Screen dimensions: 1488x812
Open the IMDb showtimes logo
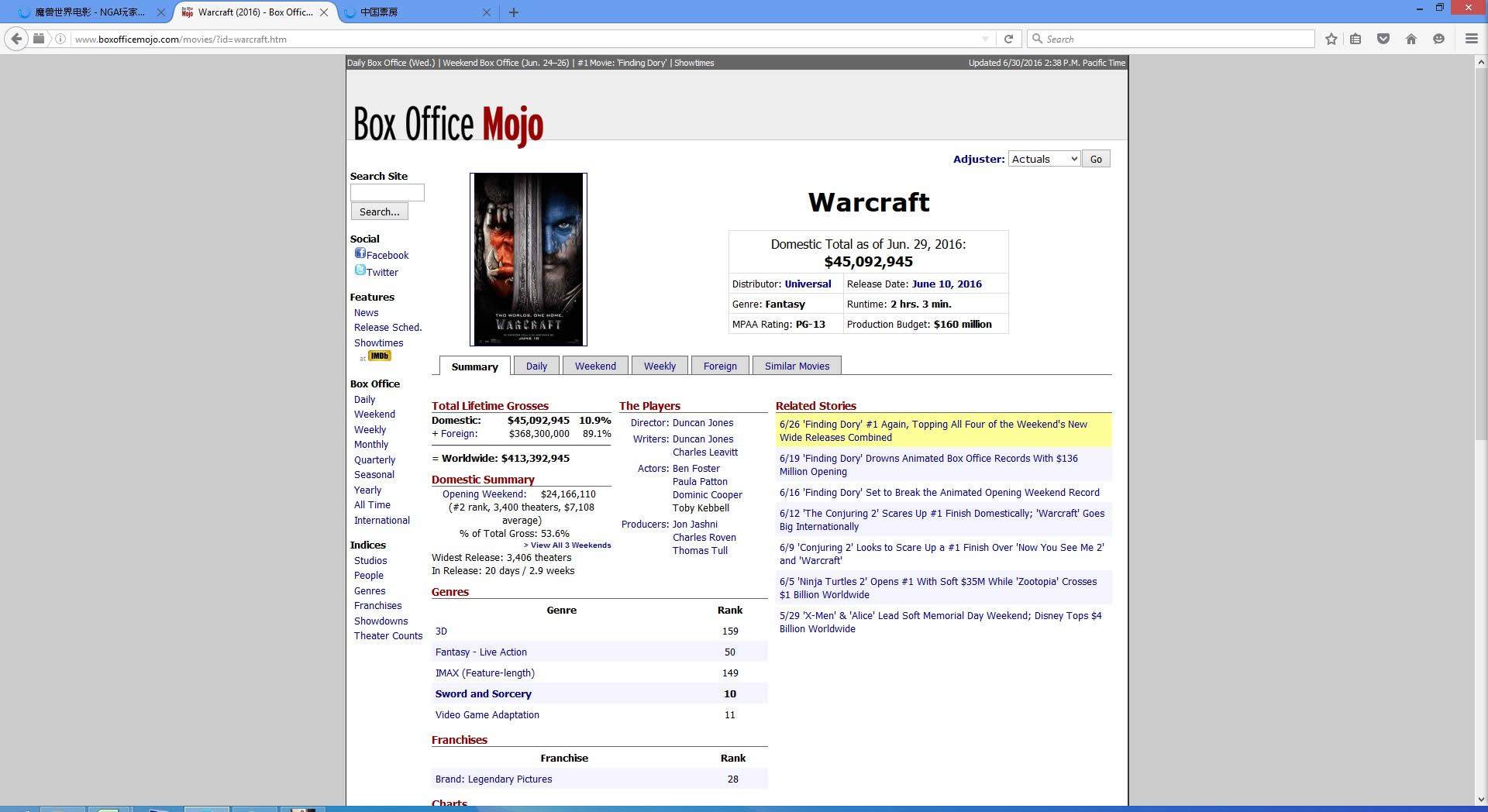379,356
